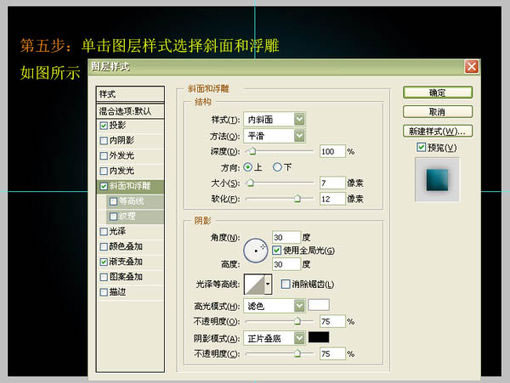Enable the 等高线 sub-option checkbox
The image size is (510, 383).
coord(113,201)
